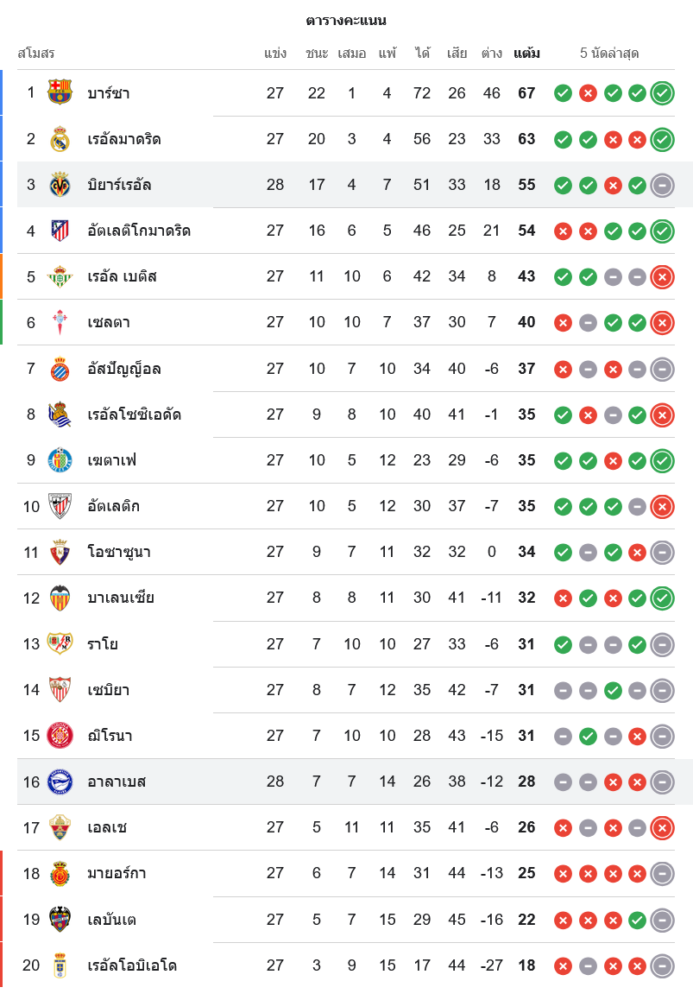The width and height of the screenshot is (693, 1000).
Task: Click the Real Madrid club crest
Action: pyautogui.click(x=60, y=139)
